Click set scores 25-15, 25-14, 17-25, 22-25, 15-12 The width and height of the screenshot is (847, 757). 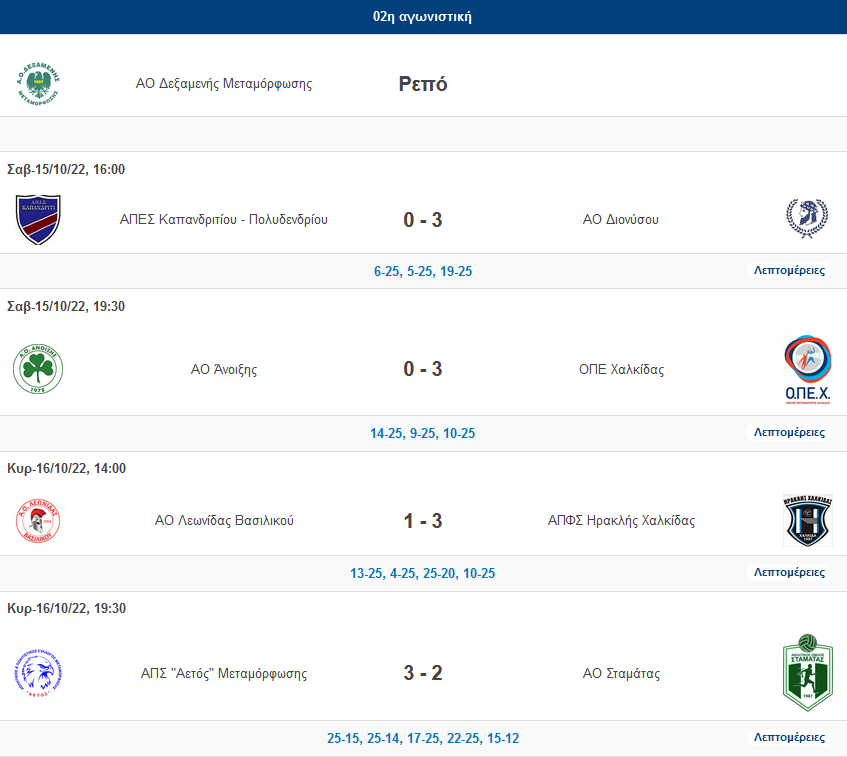click(423, 739)
